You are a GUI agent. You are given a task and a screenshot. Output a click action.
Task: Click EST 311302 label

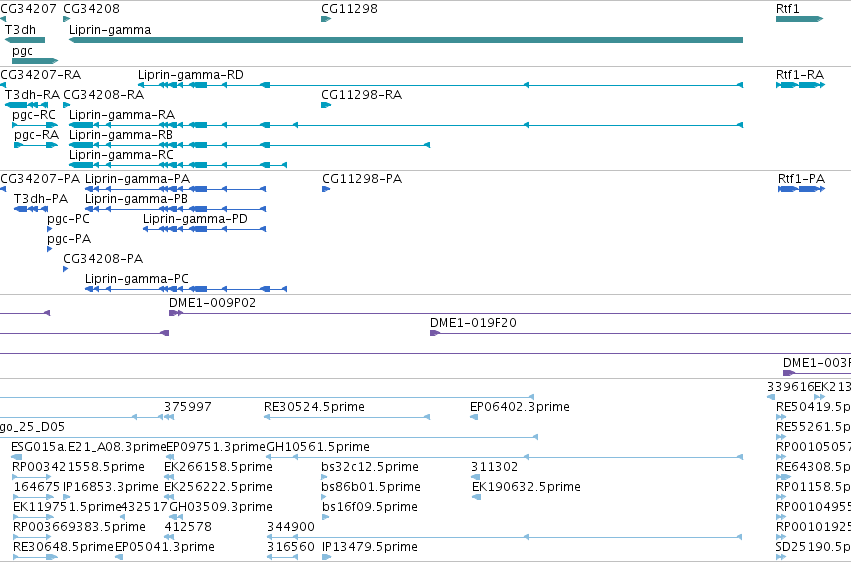point(494,467)
